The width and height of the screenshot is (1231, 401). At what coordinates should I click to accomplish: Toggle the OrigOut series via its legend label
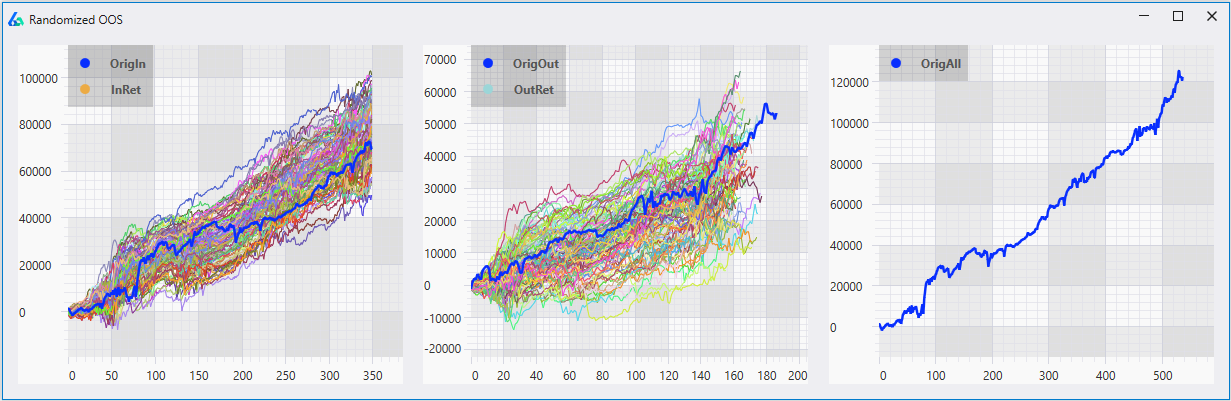click(535, 64)
